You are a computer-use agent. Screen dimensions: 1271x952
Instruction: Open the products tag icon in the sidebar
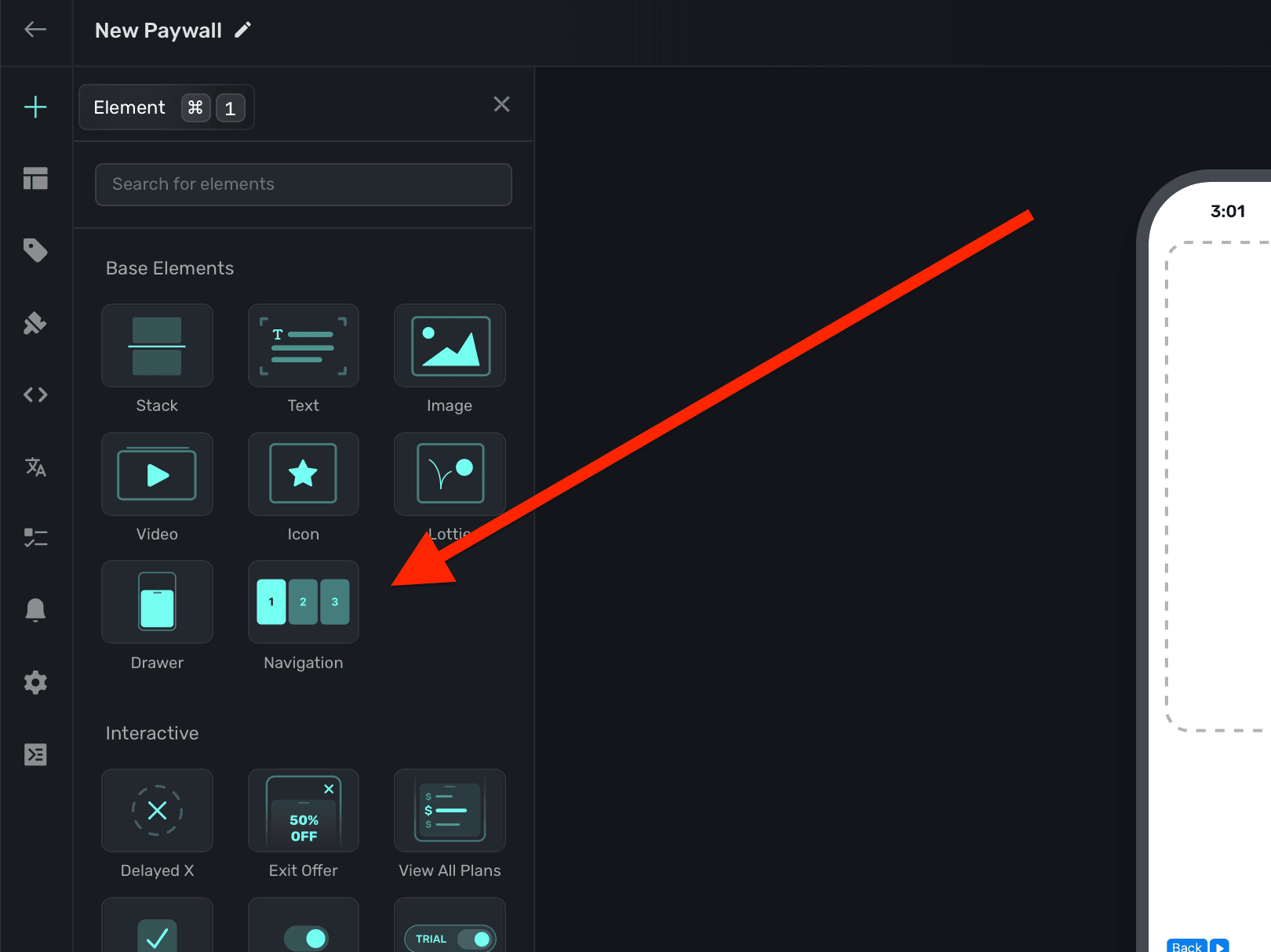click(35, 250)
